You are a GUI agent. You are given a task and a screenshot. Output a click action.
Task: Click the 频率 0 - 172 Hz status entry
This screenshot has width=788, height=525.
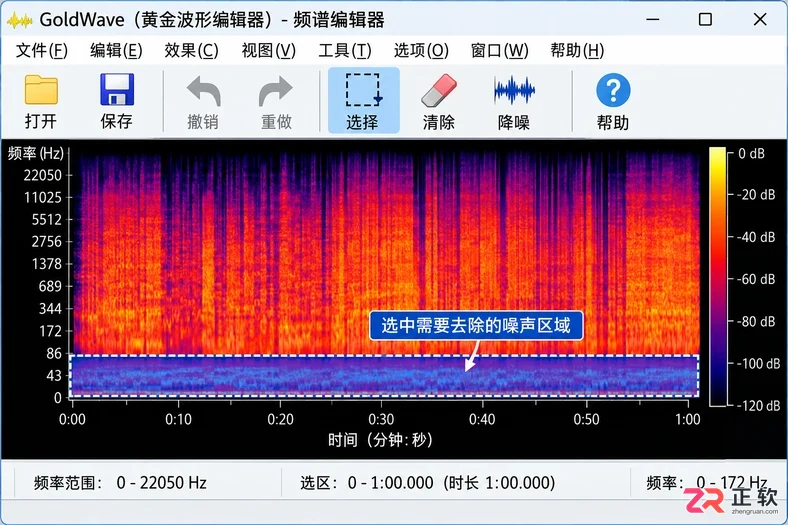click(707, 483)
